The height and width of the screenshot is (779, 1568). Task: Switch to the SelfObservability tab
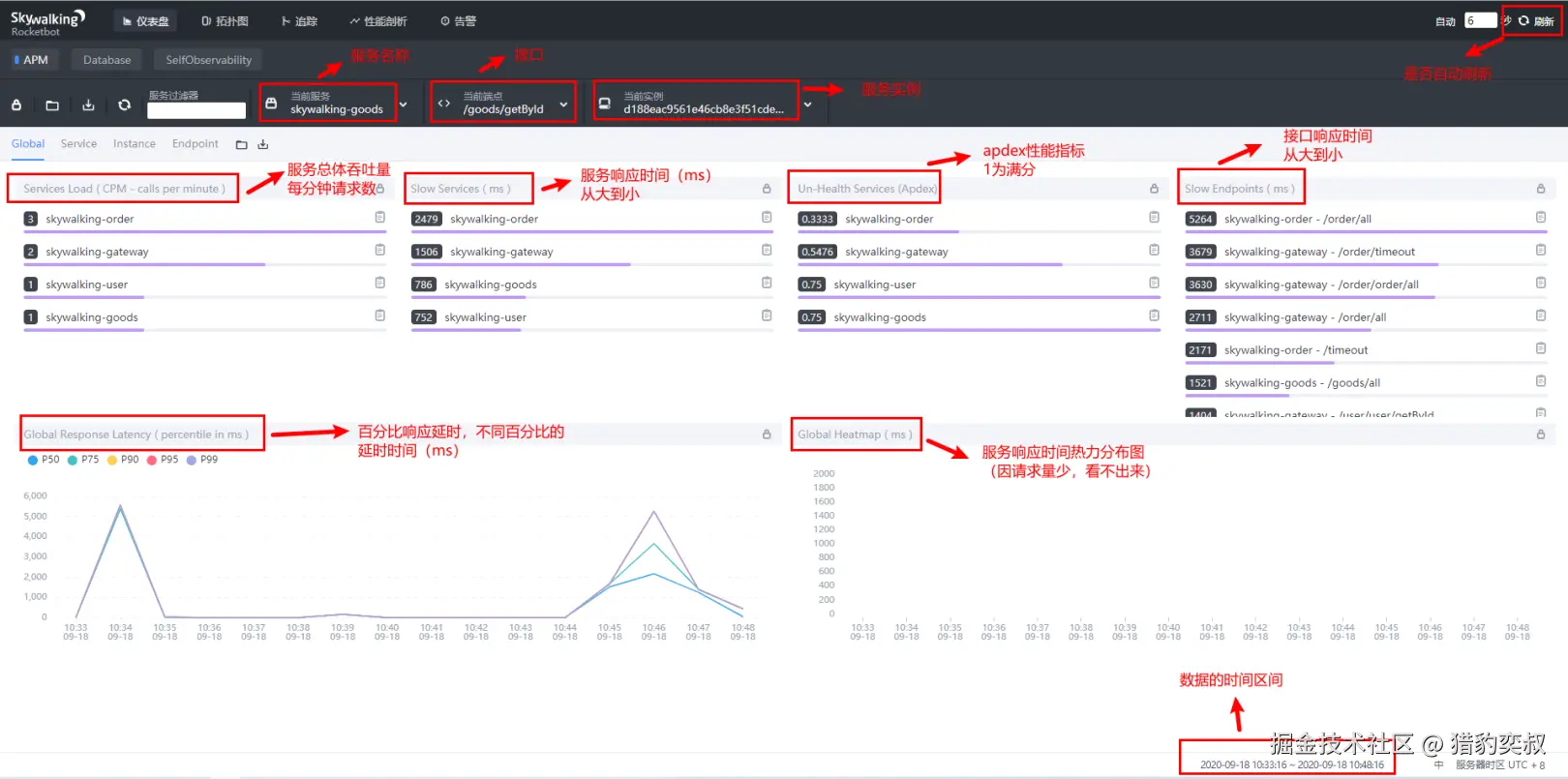tap(208, 60)
